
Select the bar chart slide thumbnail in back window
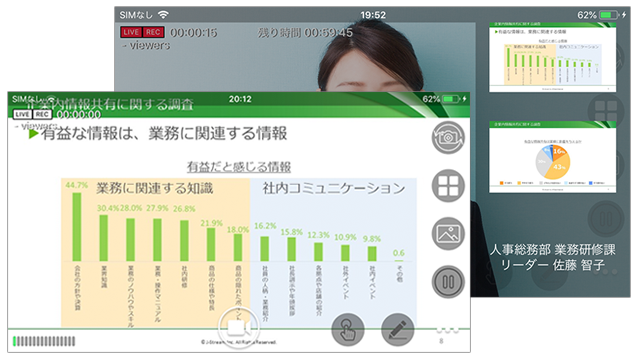pos(553,57)
